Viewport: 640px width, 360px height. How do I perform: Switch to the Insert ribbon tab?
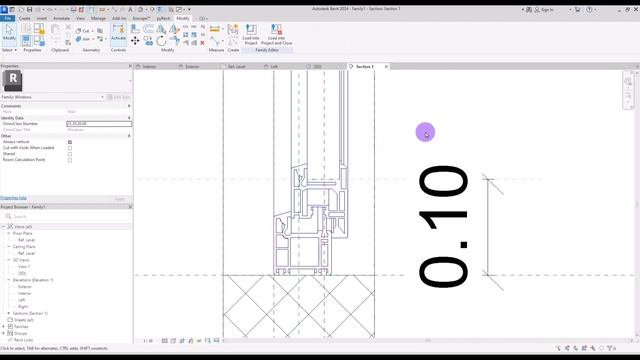42,18
